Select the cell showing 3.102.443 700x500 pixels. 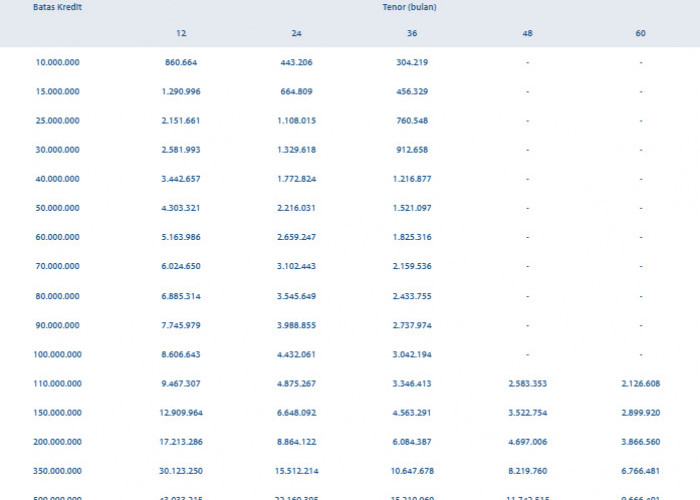tap(296, 266)
